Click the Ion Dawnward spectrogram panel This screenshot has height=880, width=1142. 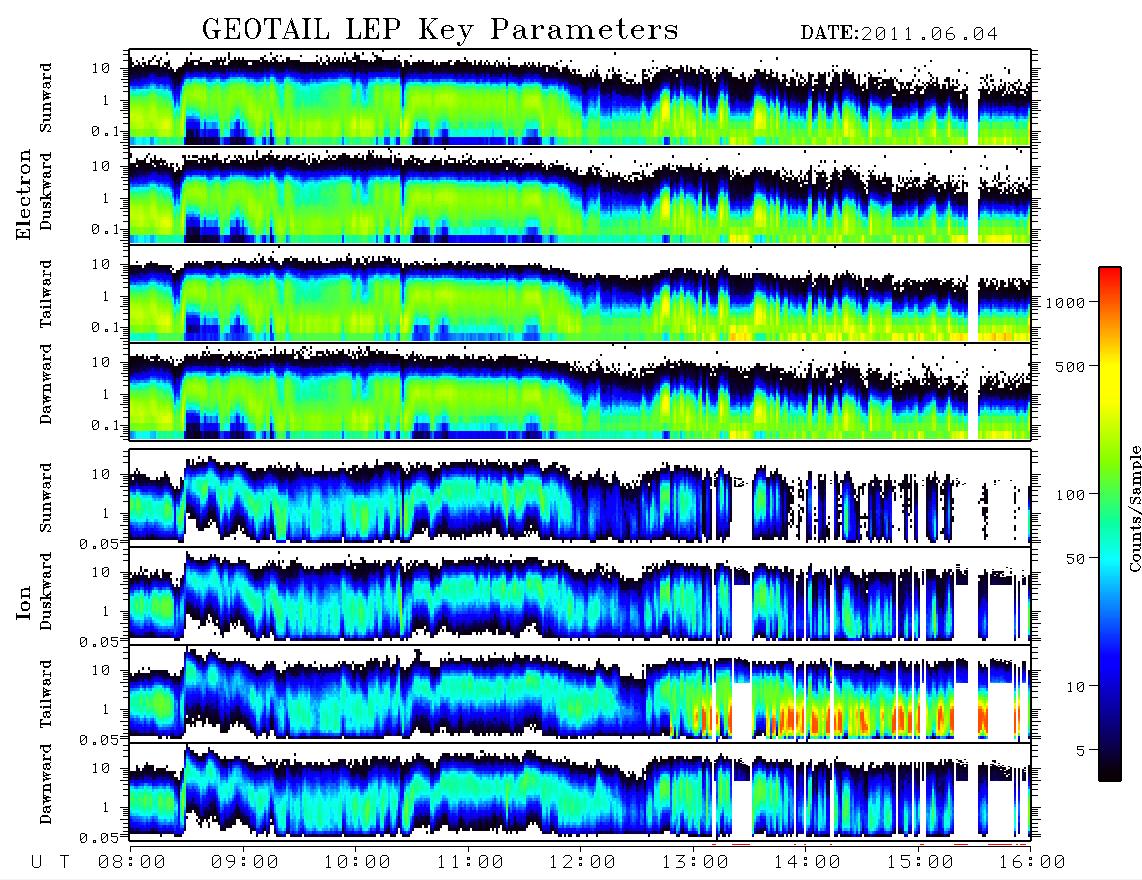point(580,791)
